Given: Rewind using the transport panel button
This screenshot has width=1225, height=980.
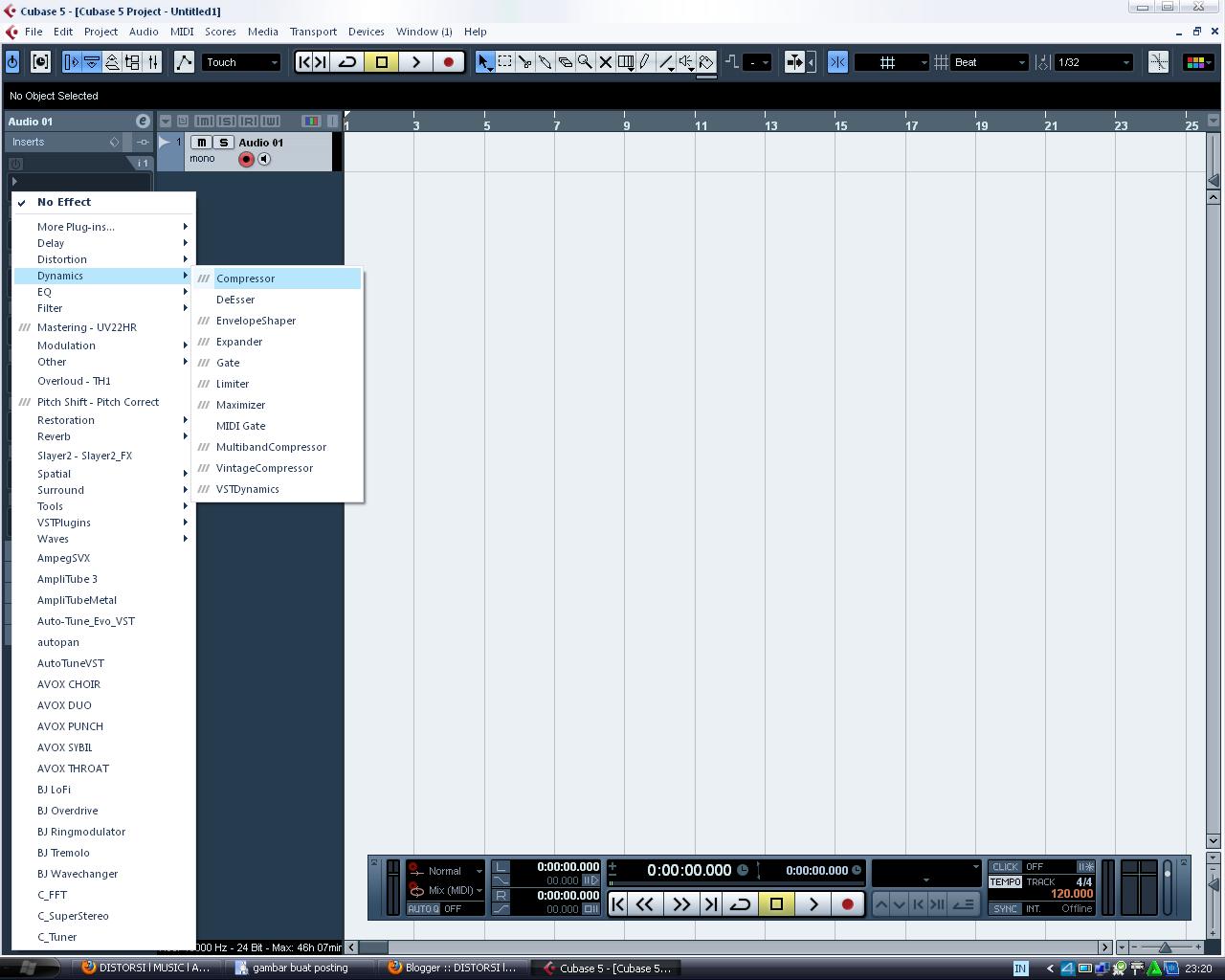Looking at the screenshot, I should [x=645, y=903].
